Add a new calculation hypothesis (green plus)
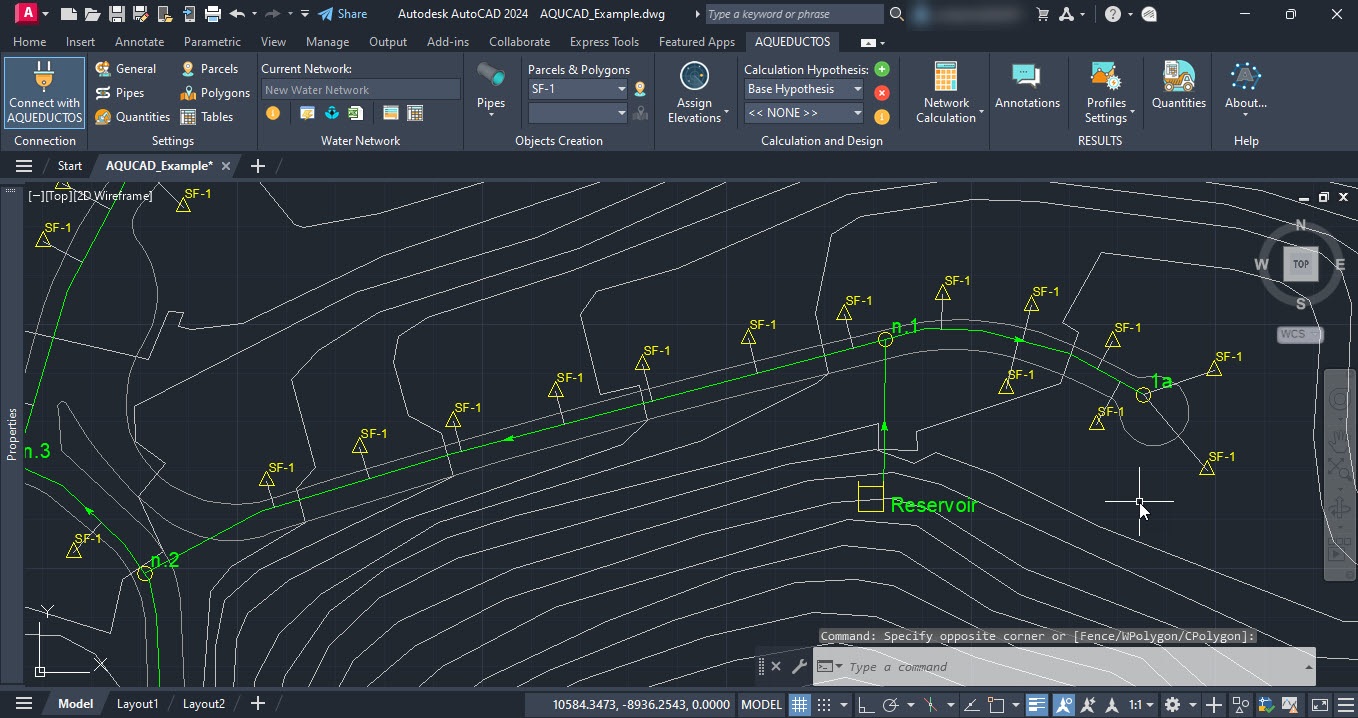The image size is (1358, 718). point(881,69)
